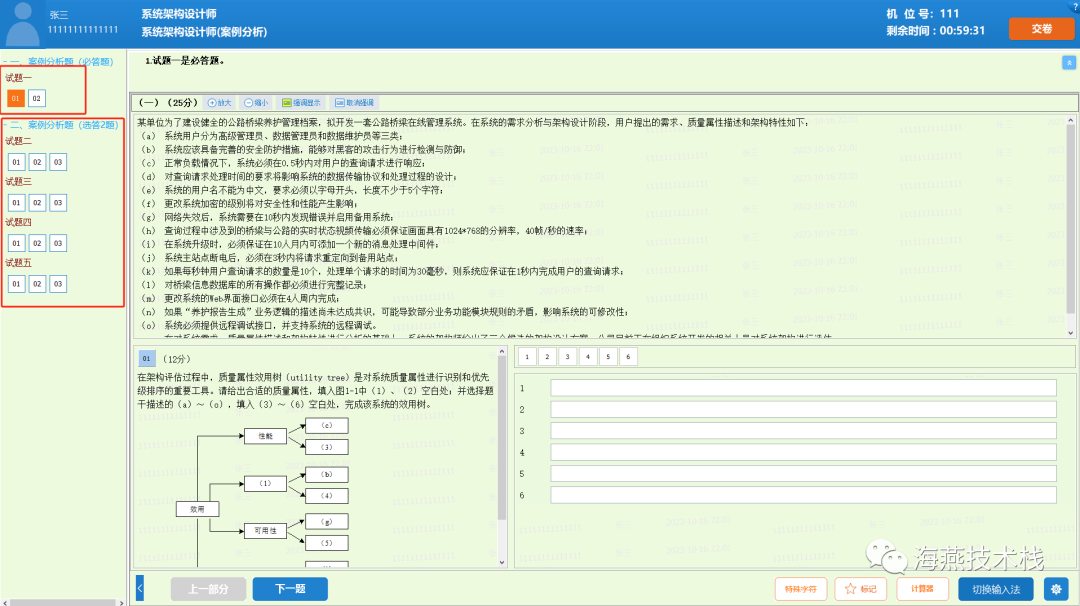Screen dimensions: 1080x606
Task: Click the 案例分析题（必答题）section heading
Action: pyautogui.click(x=61, y=61)
